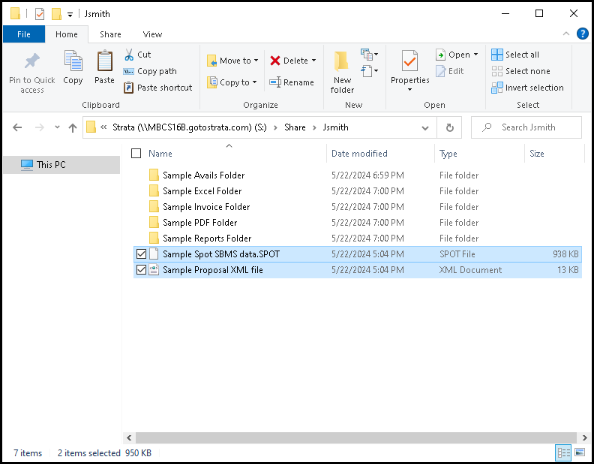Open Properties using the checkmark icon

(410, 61)
